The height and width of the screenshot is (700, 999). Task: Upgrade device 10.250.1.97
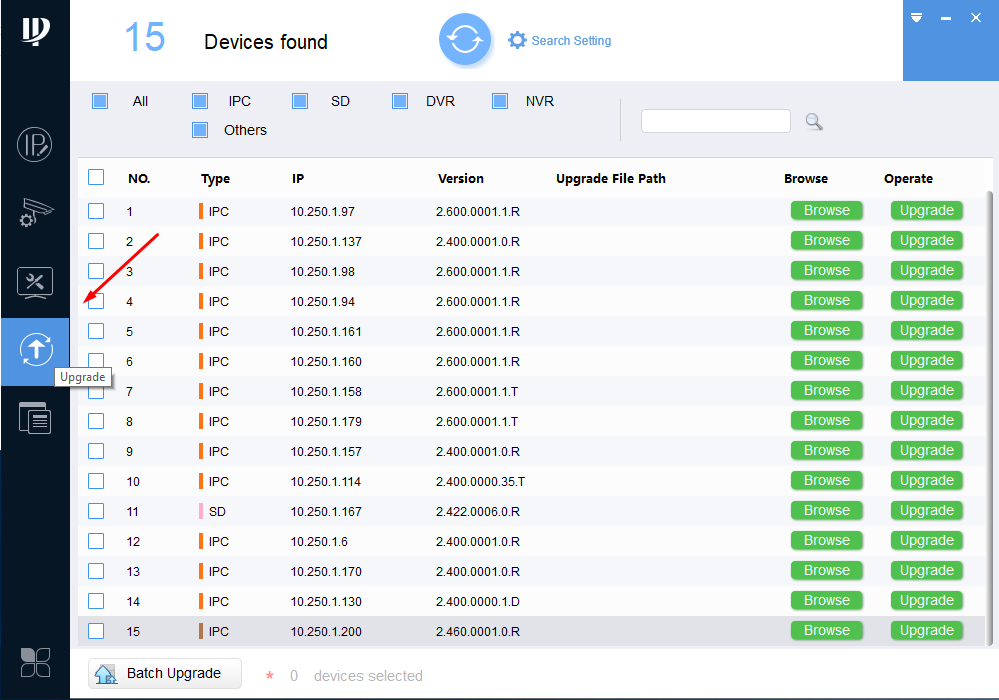926,210
